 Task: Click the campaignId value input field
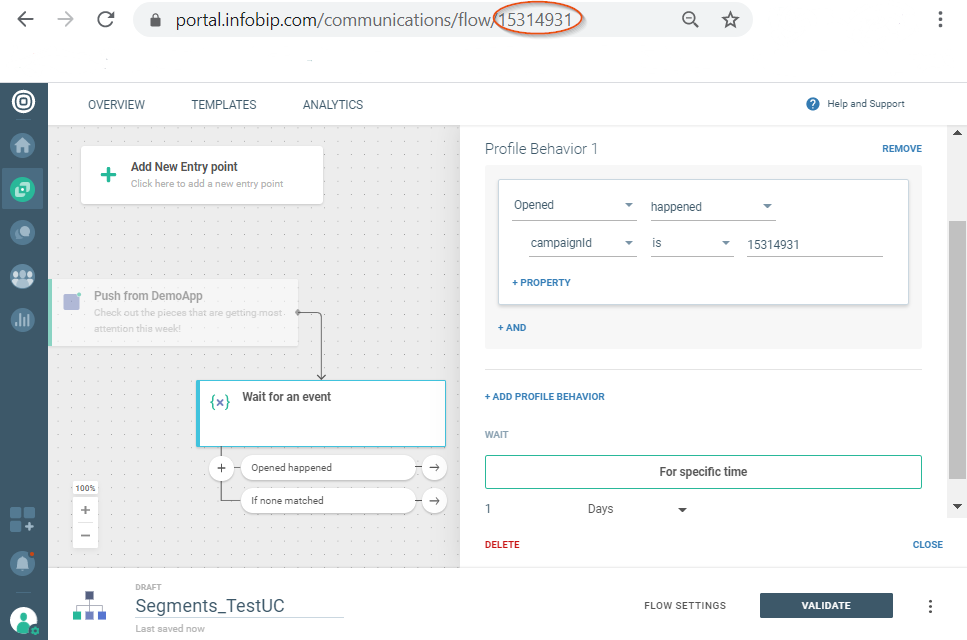coord(814,244)
